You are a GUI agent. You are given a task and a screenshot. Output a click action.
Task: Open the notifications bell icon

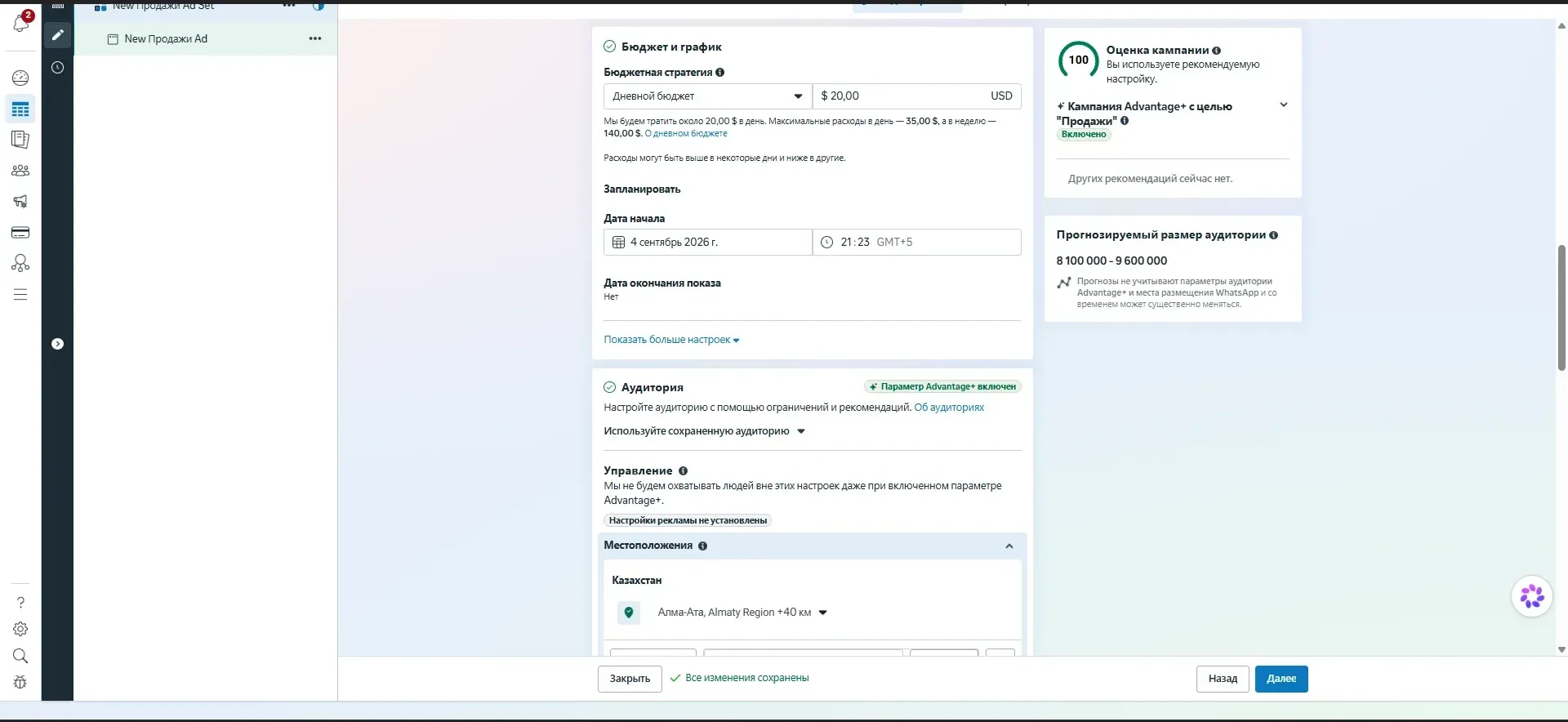(21, 22)
